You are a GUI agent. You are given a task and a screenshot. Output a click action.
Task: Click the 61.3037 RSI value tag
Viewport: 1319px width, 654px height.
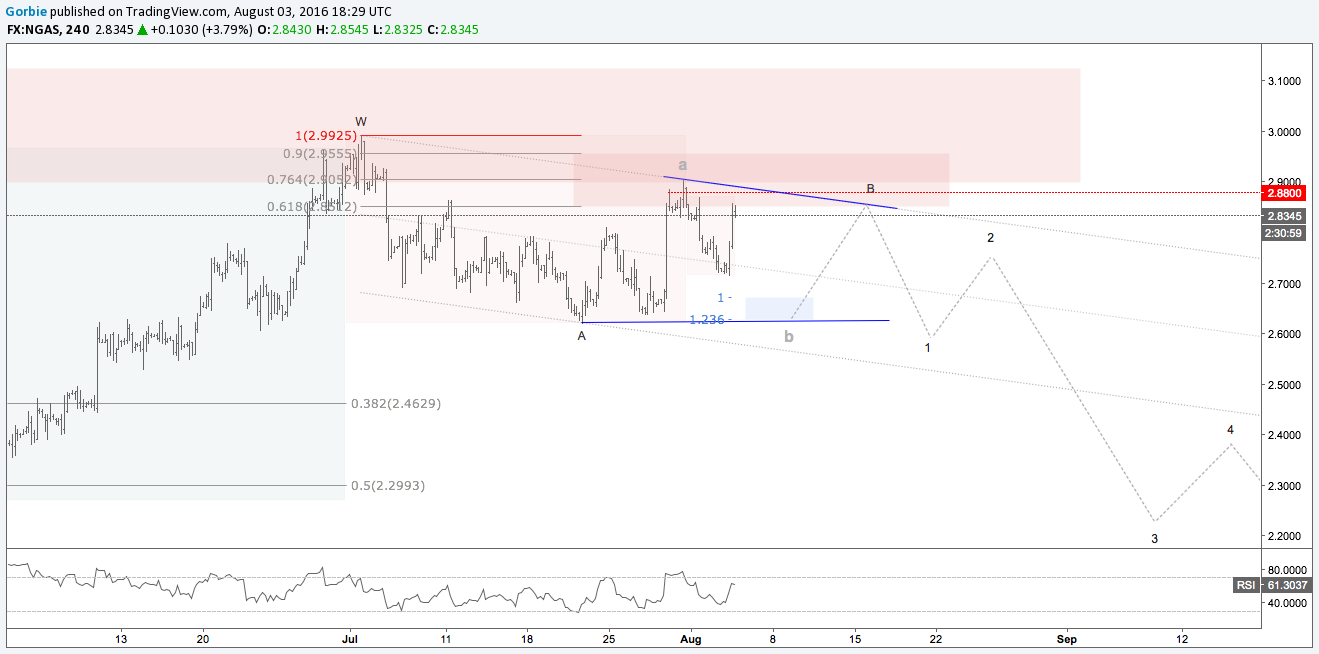click(1285, 585)
